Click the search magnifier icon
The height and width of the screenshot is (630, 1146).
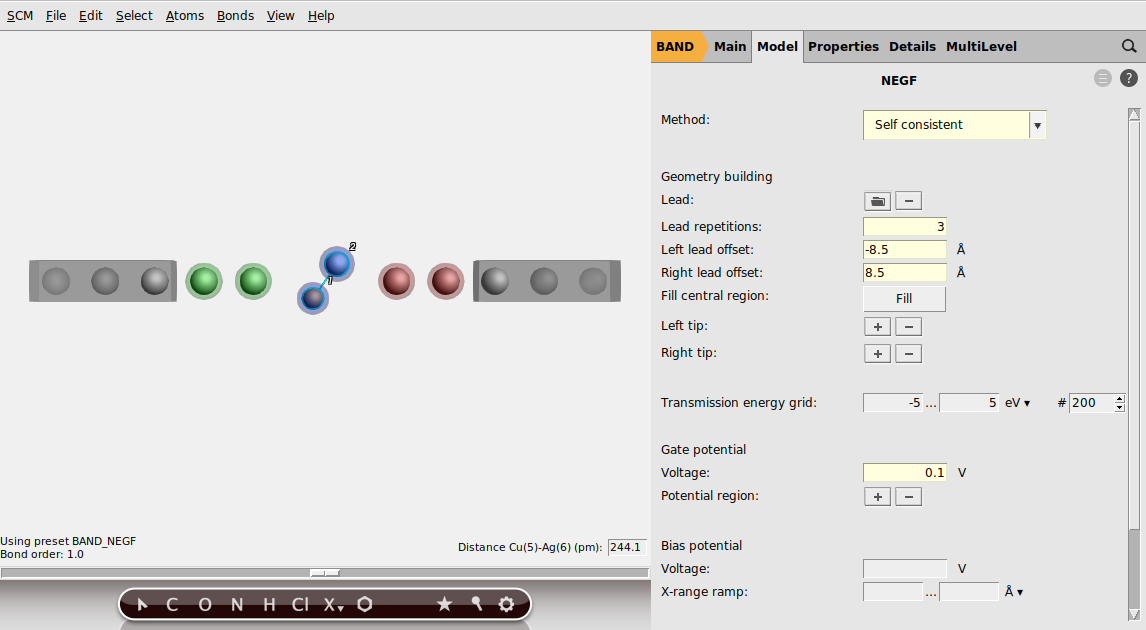pyautogui.click(x=1129, y=46)
